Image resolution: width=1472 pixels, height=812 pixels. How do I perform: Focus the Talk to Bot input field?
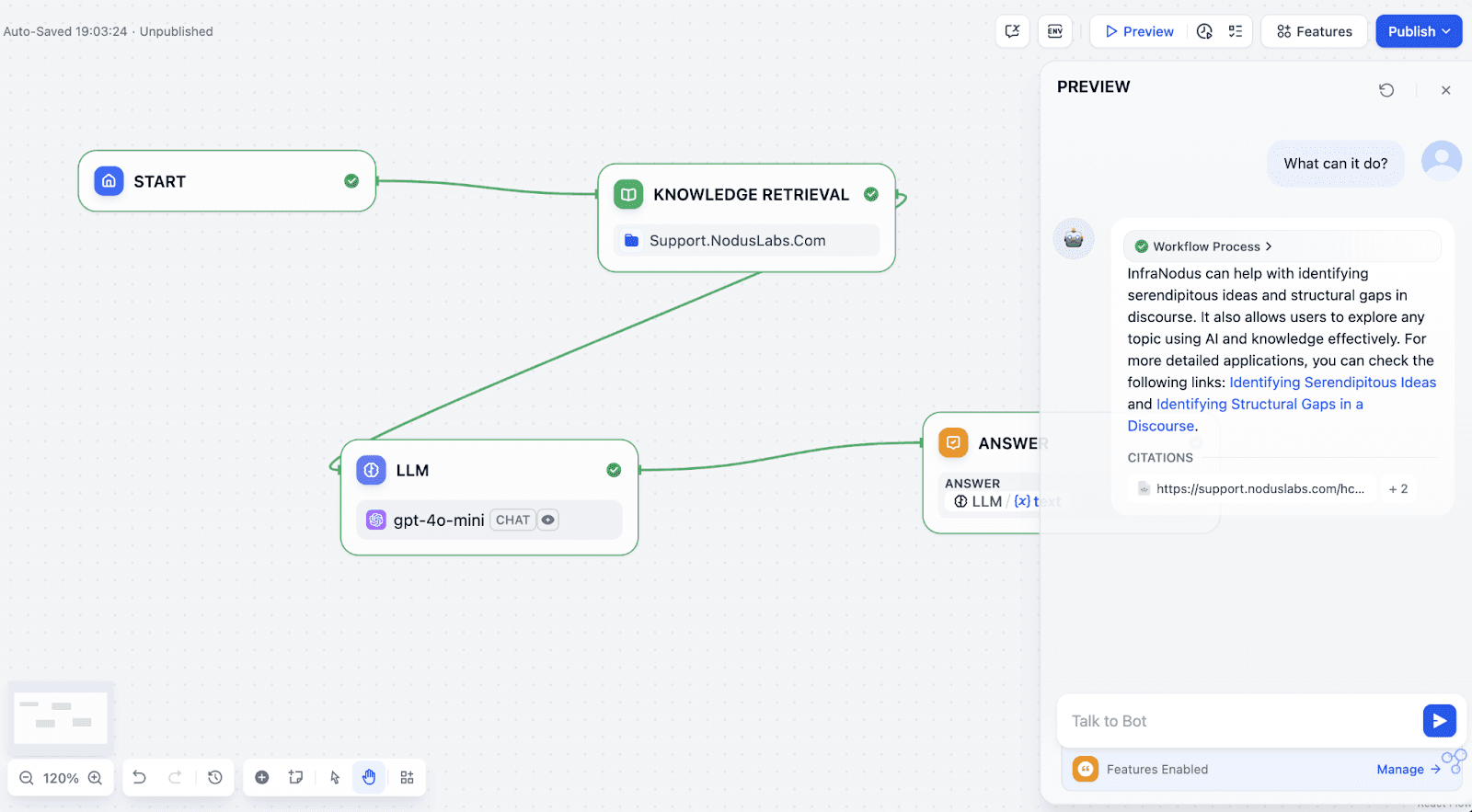1237,722
